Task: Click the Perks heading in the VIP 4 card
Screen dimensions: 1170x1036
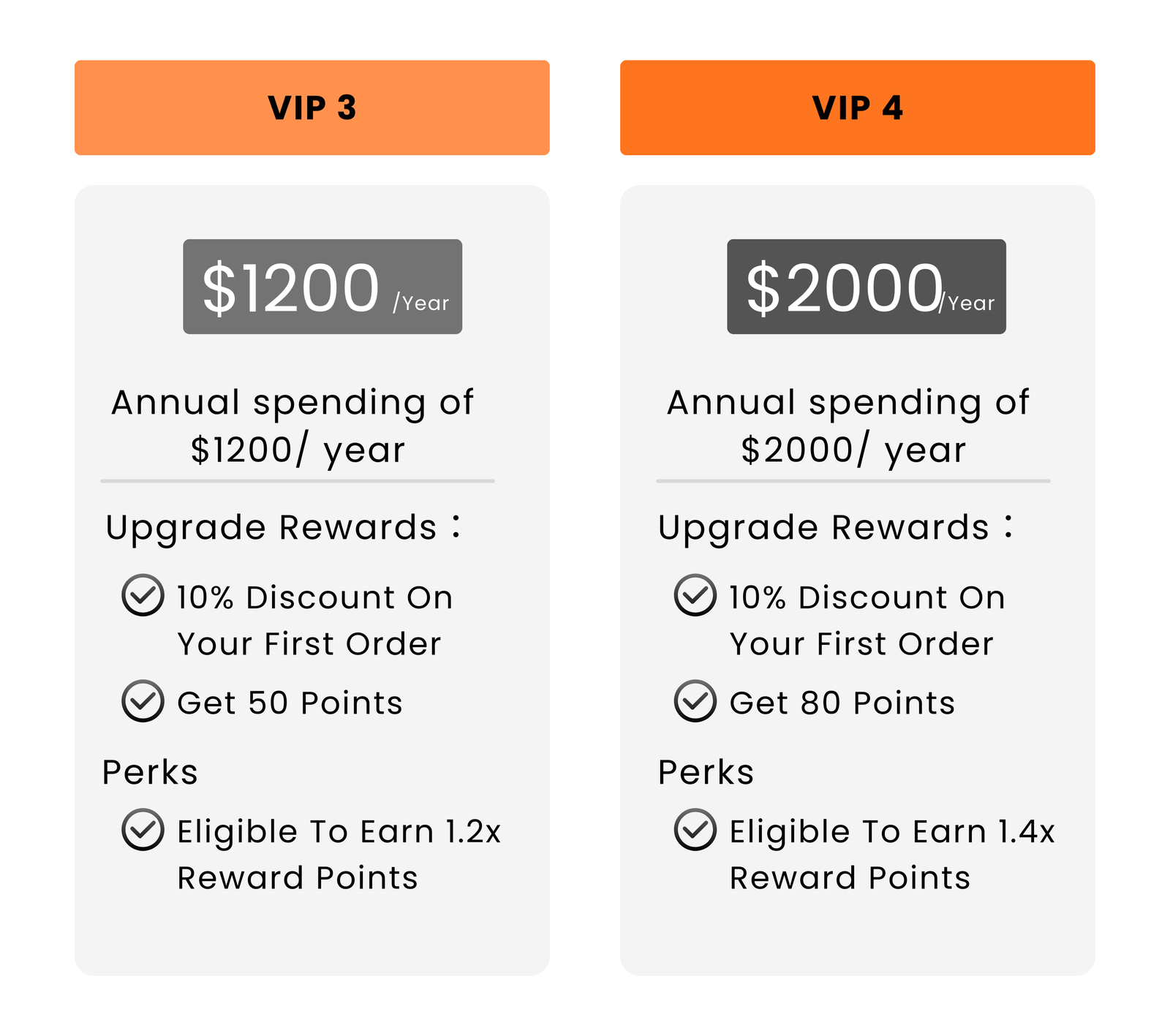Action: click(706, 772)
